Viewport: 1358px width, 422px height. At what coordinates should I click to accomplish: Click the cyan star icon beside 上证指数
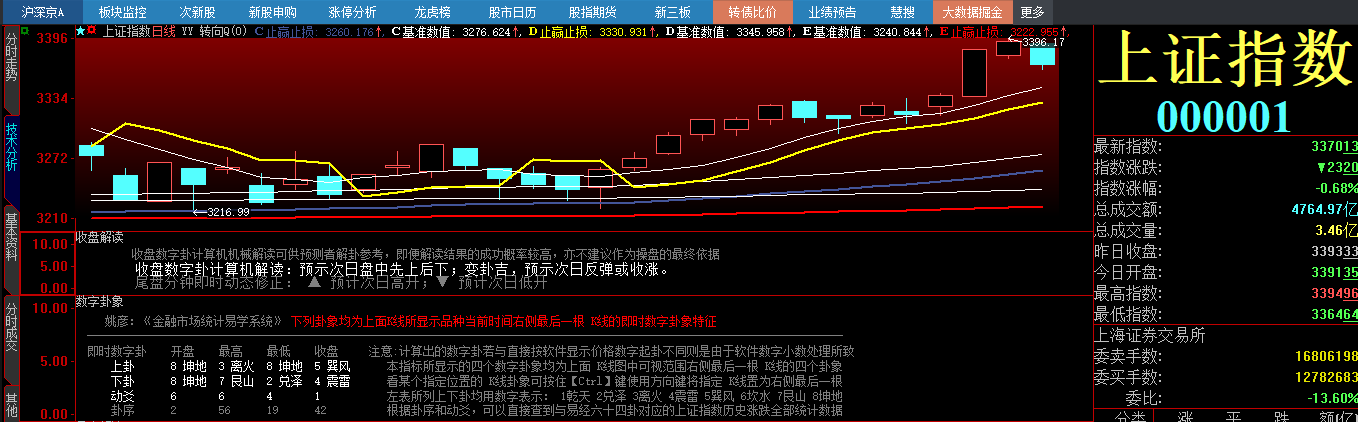tap(80, 31)
